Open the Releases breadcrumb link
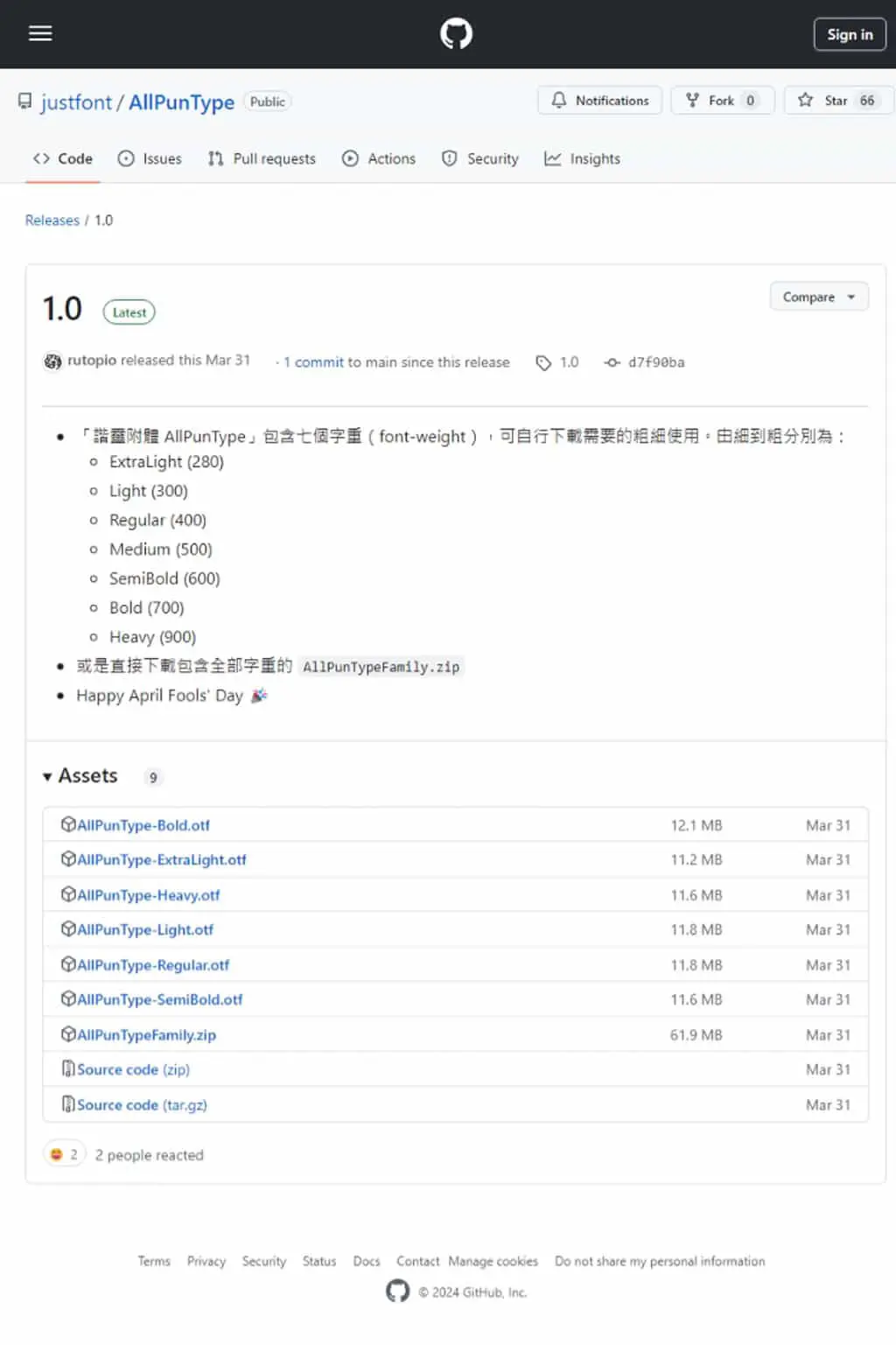Viewport: 896px width, 1345px height. [x=52, y=221]
